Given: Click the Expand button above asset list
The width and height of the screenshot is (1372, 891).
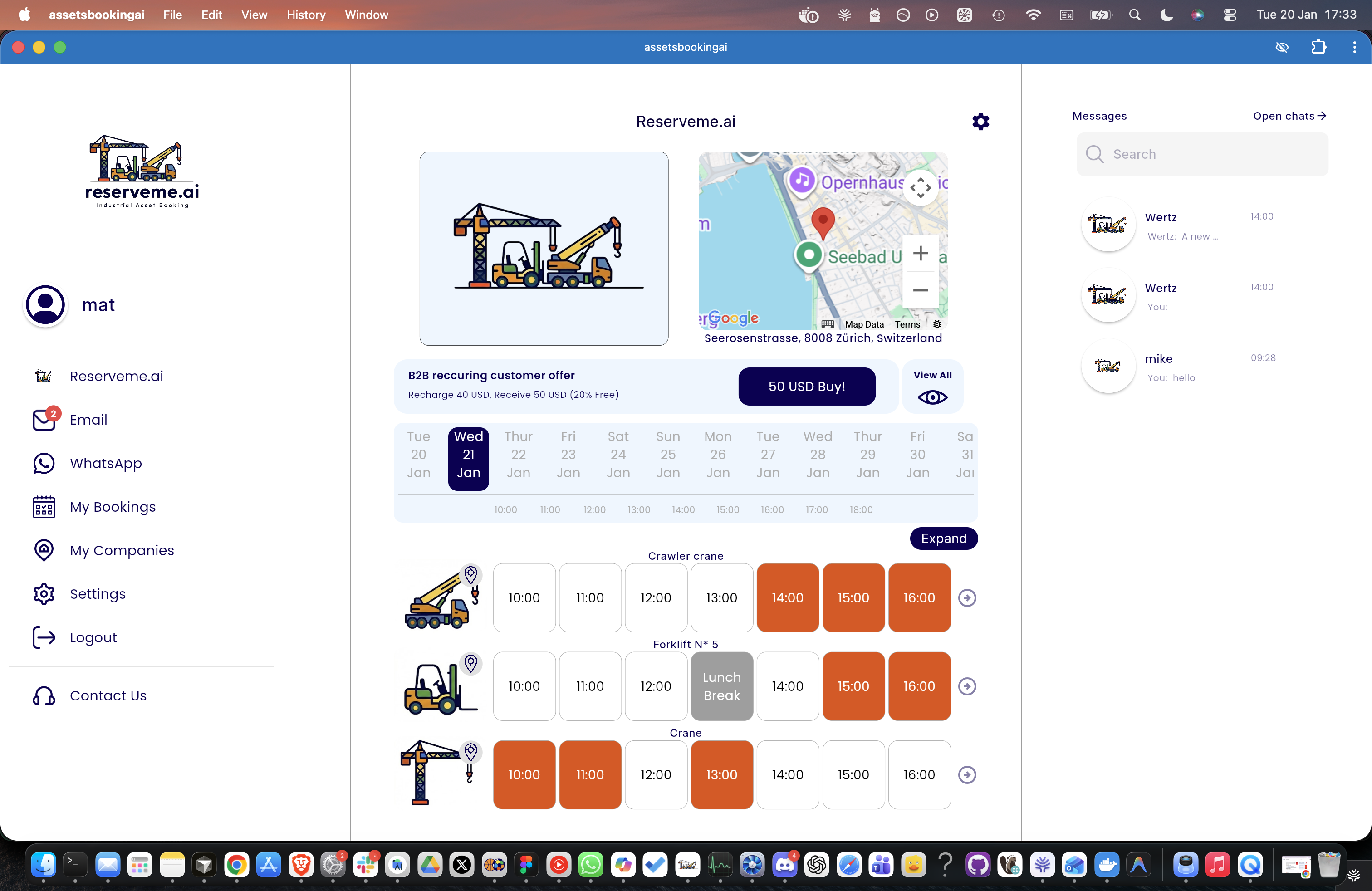Looking at the screenshot, I should (943, 539).
